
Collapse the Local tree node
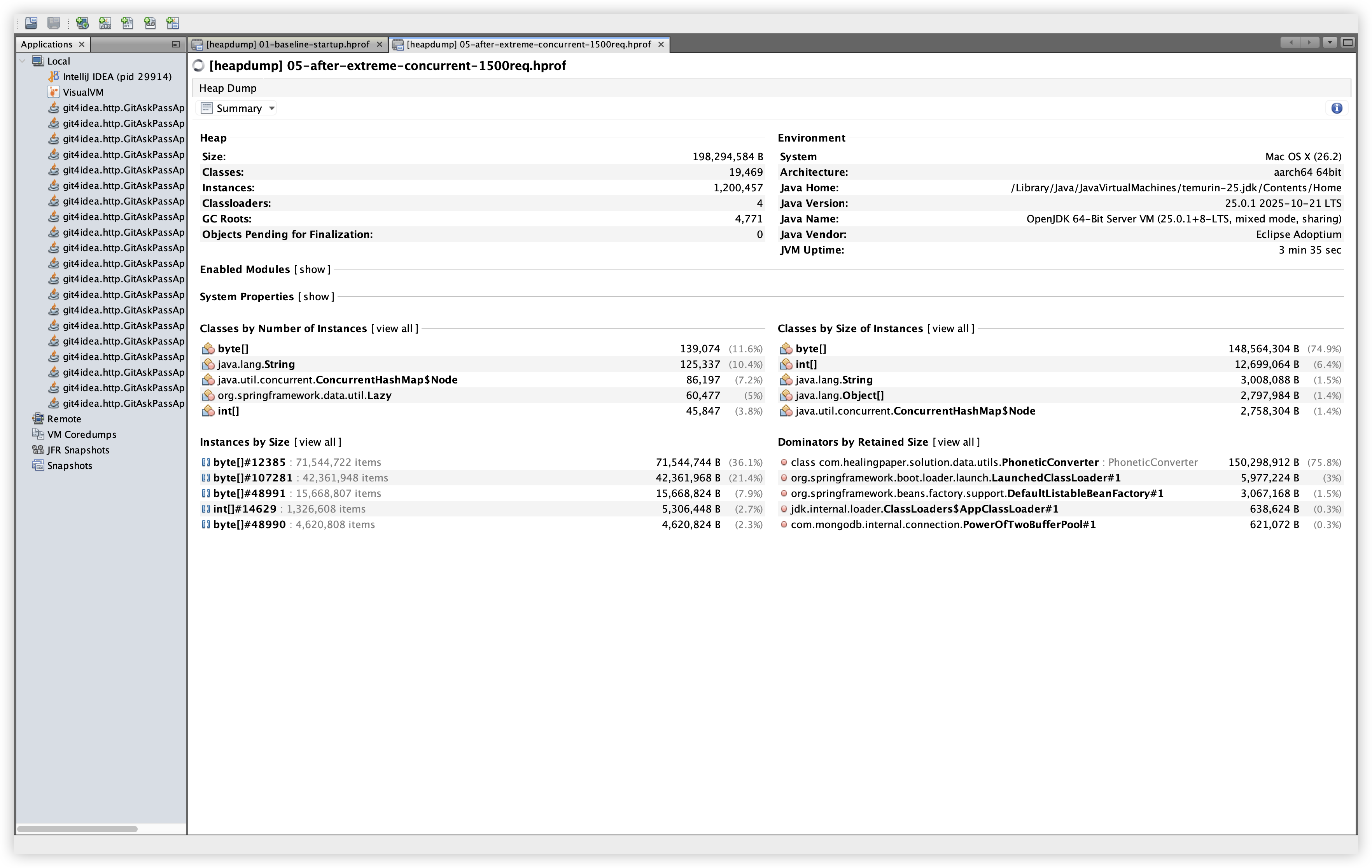click(23, 61)
